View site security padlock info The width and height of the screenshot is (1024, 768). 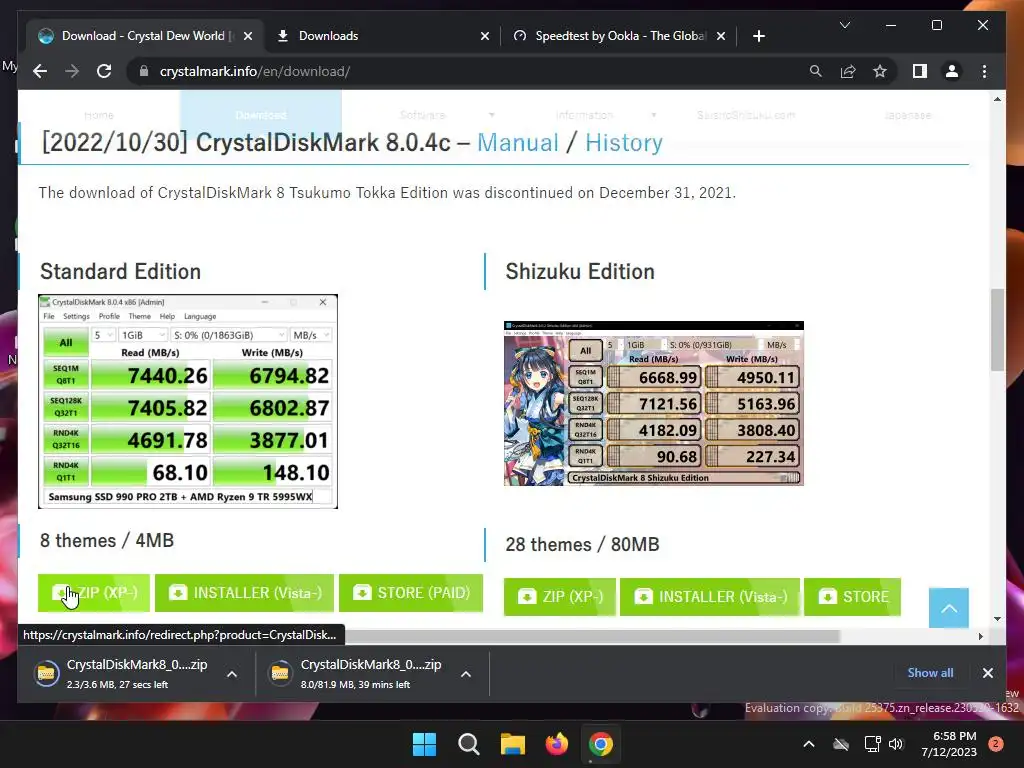(144, 71)
